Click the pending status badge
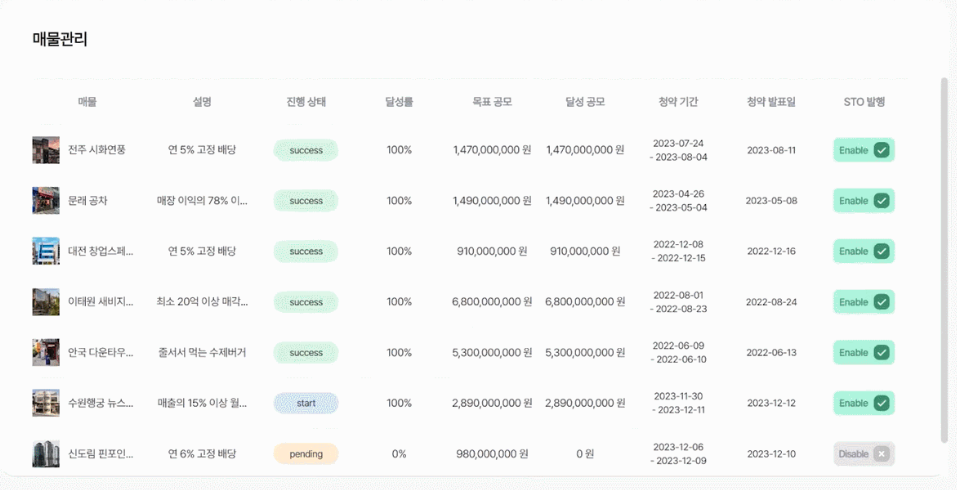Screen dimensions: 957x490 pyautogui.click(x=306, y=454)
